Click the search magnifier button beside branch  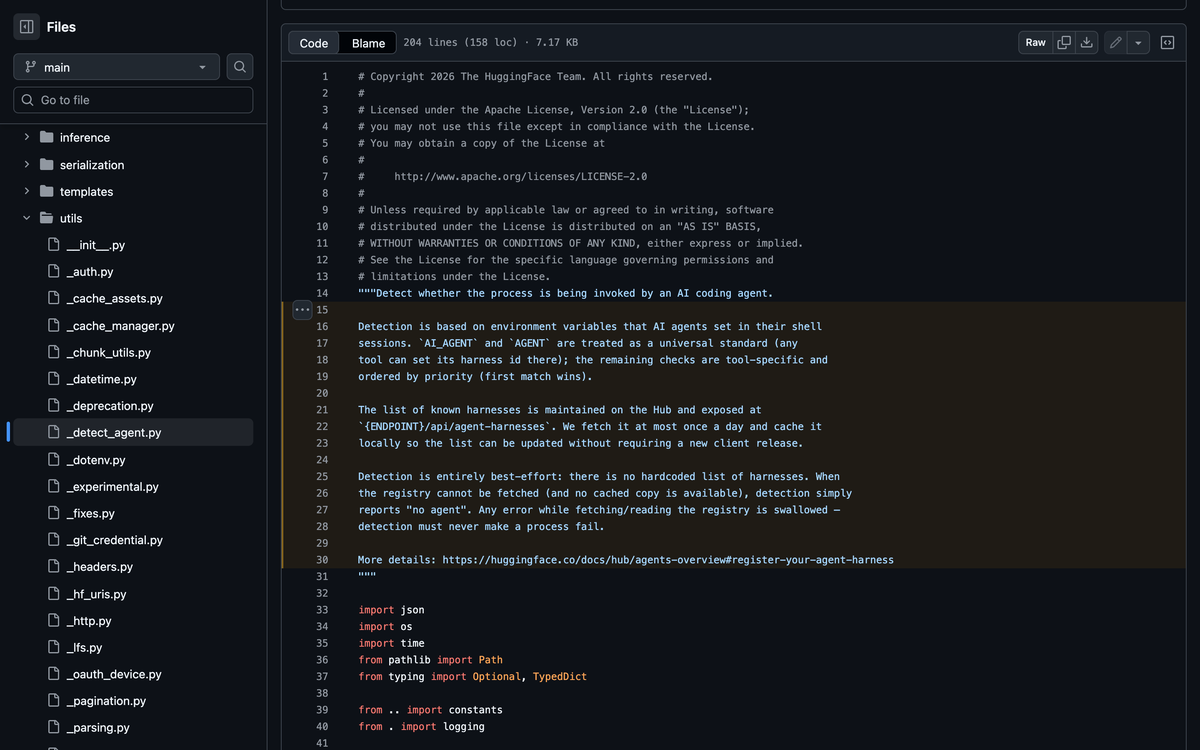pyautogui.click(x=240, y=67)
